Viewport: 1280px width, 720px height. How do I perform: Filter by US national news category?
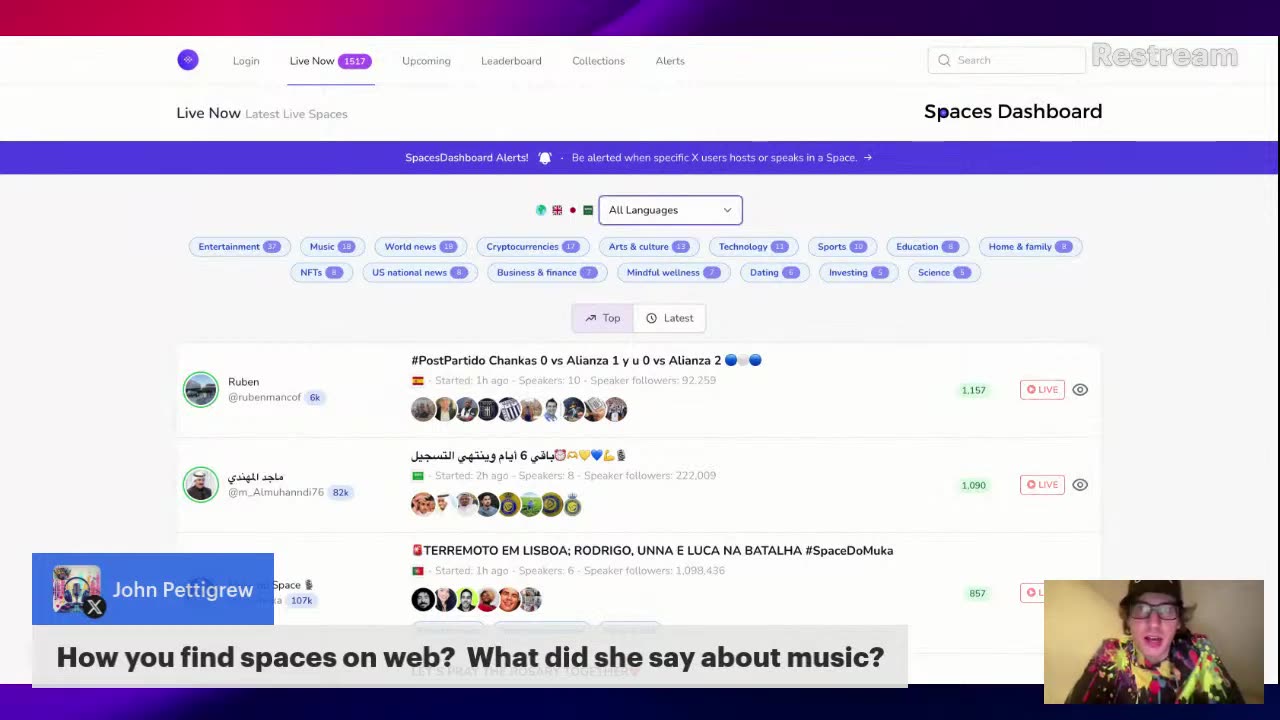pos(419,273)
